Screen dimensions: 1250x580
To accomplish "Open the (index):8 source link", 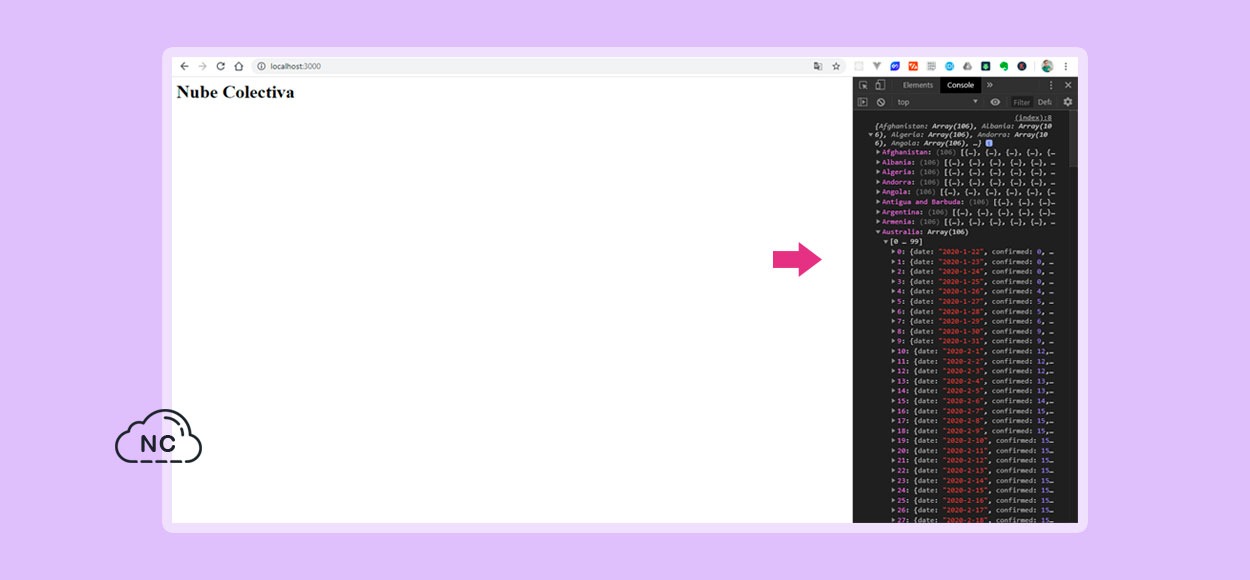I will [1033, 117].
